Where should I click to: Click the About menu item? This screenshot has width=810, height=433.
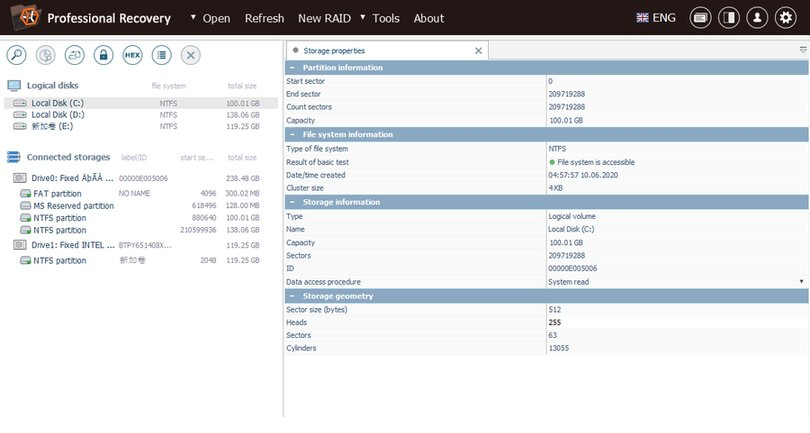[429, 18]
